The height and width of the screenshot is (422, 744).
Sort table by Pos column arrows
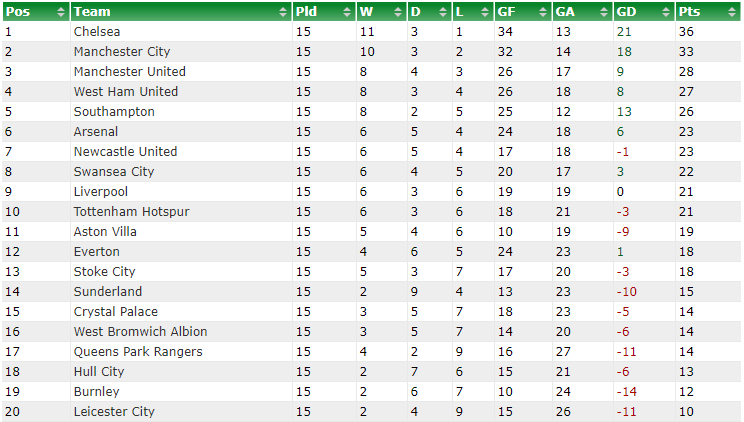[x=61, y=12]
